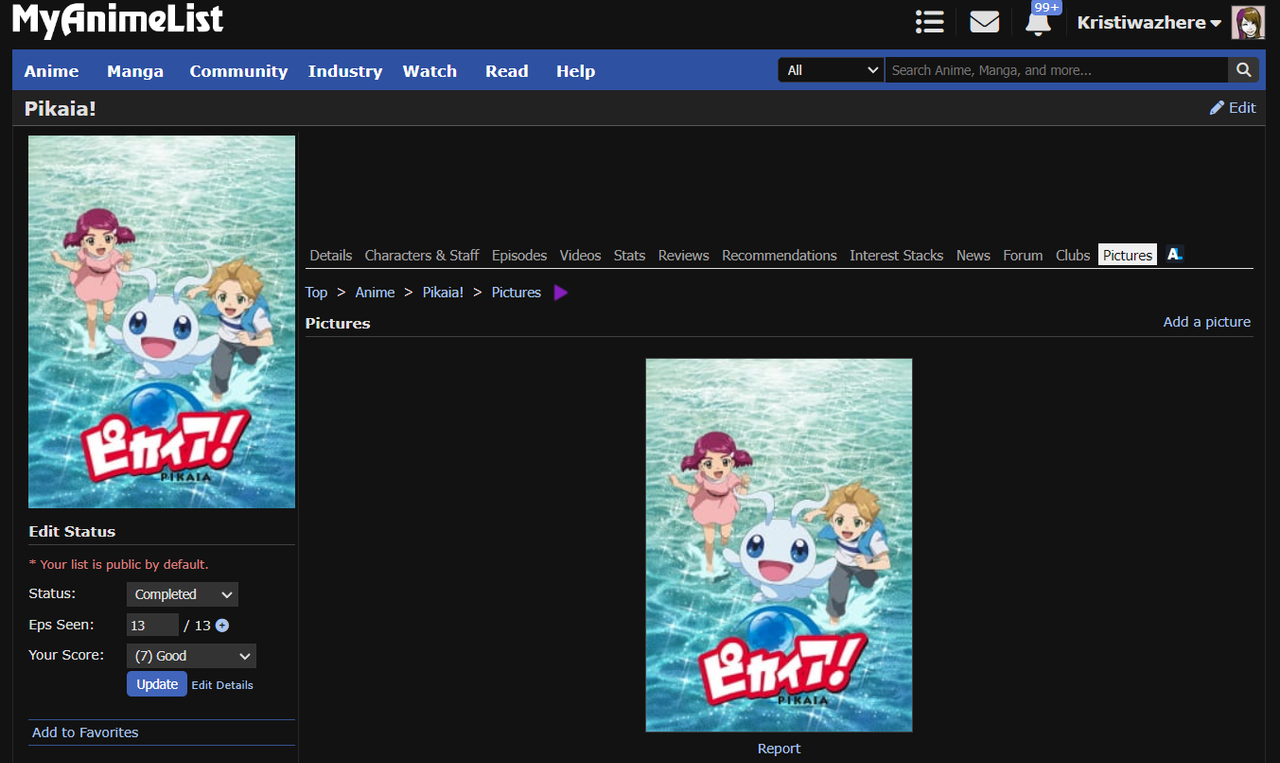Open the Manga menu

[x=135, y=71]
